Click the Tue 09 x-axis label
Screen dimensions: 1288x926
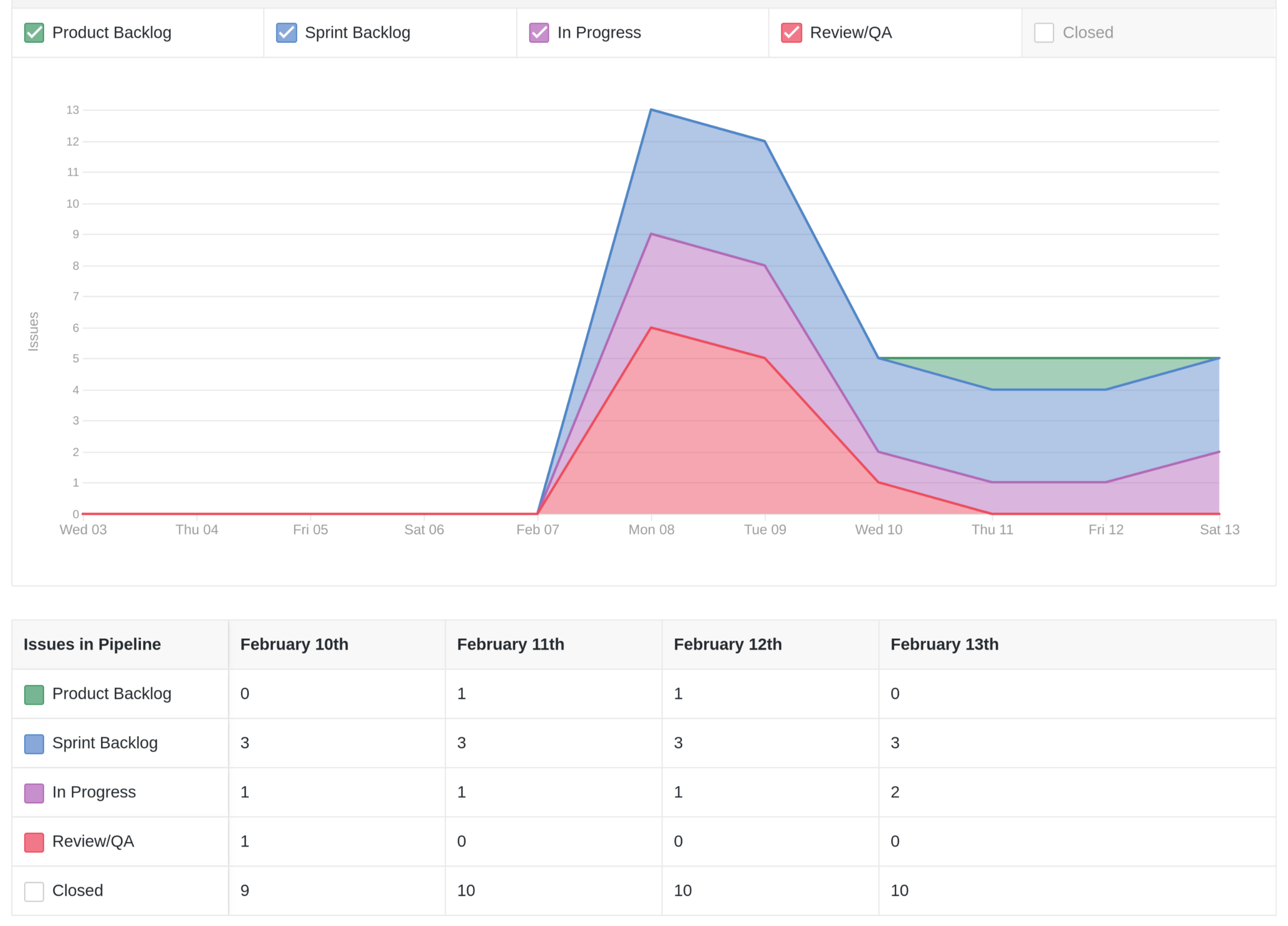click(x=765, y=530)
